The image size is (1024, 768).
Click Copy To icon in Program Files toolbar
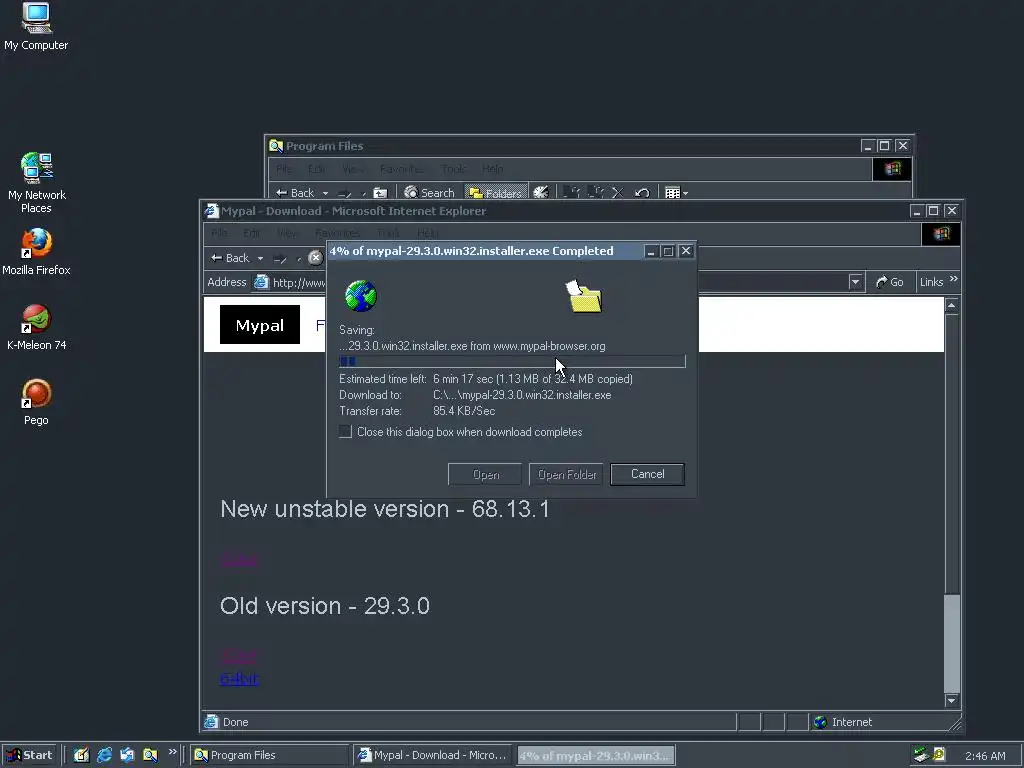click(595, 193)
